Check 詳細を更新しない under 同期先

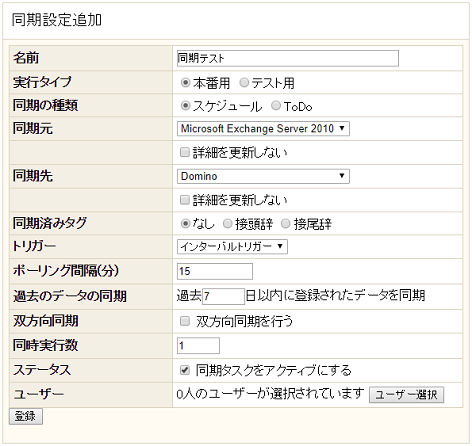click(185, 200)
